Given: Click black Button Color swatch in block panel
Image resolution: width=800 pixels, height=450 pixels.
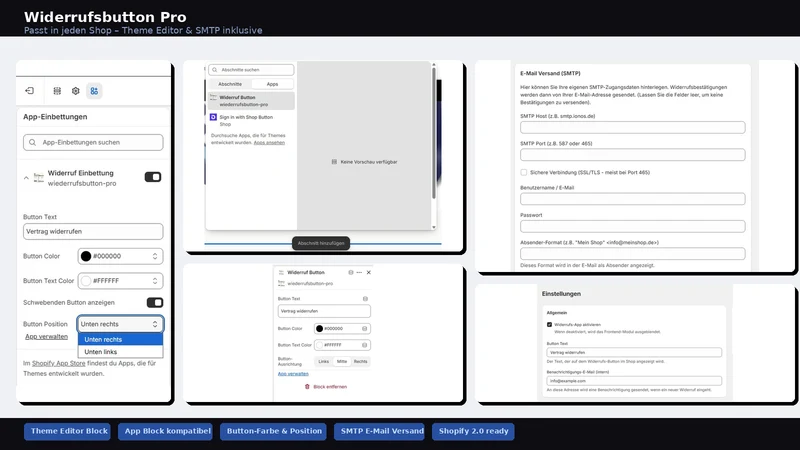Looking at the screenshot, I should tap(319, 329).
